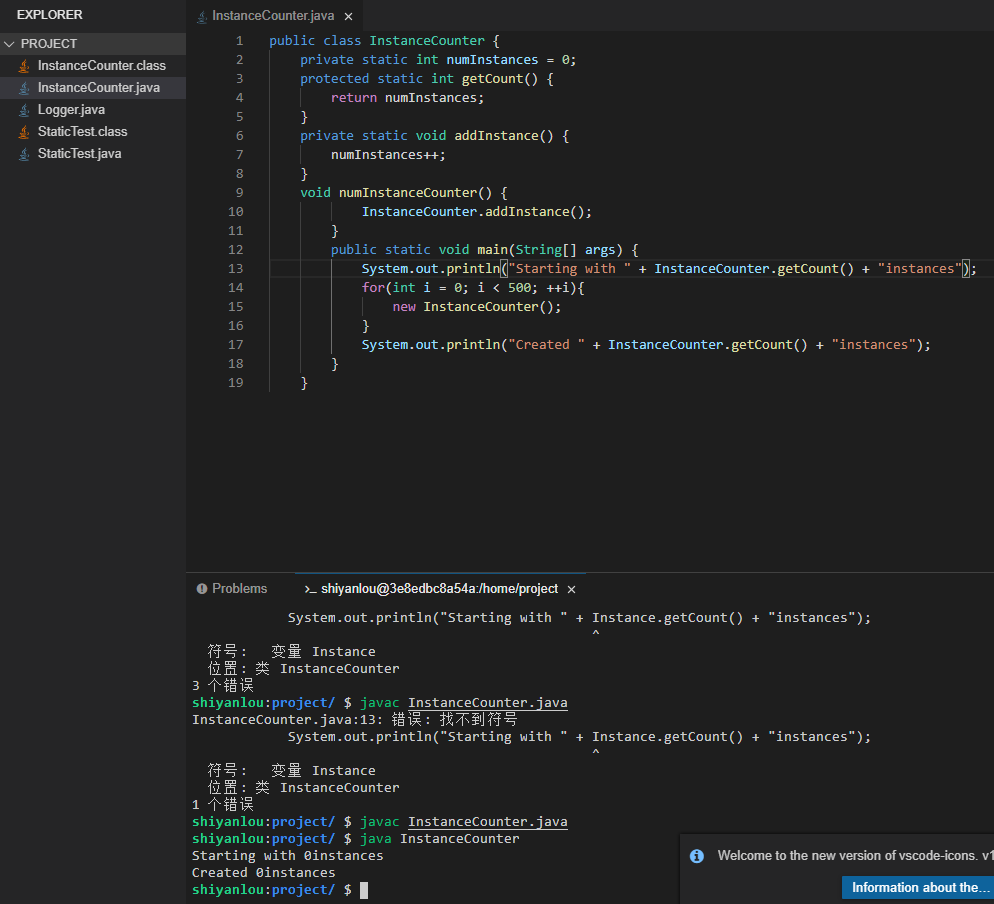Click "private static int numInstances = 0;" line

click(438, 60)
